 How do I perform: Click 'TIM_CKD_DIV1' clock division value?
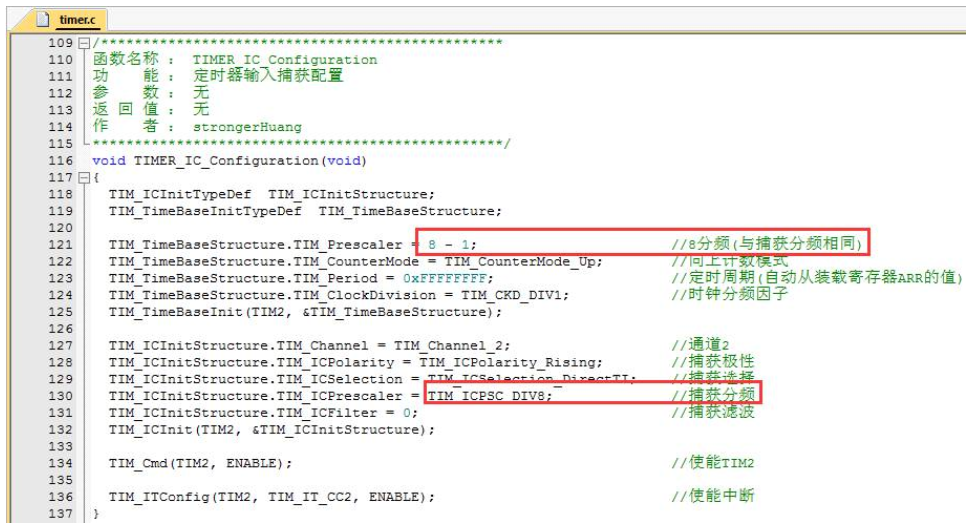click(x=511, y=295)
